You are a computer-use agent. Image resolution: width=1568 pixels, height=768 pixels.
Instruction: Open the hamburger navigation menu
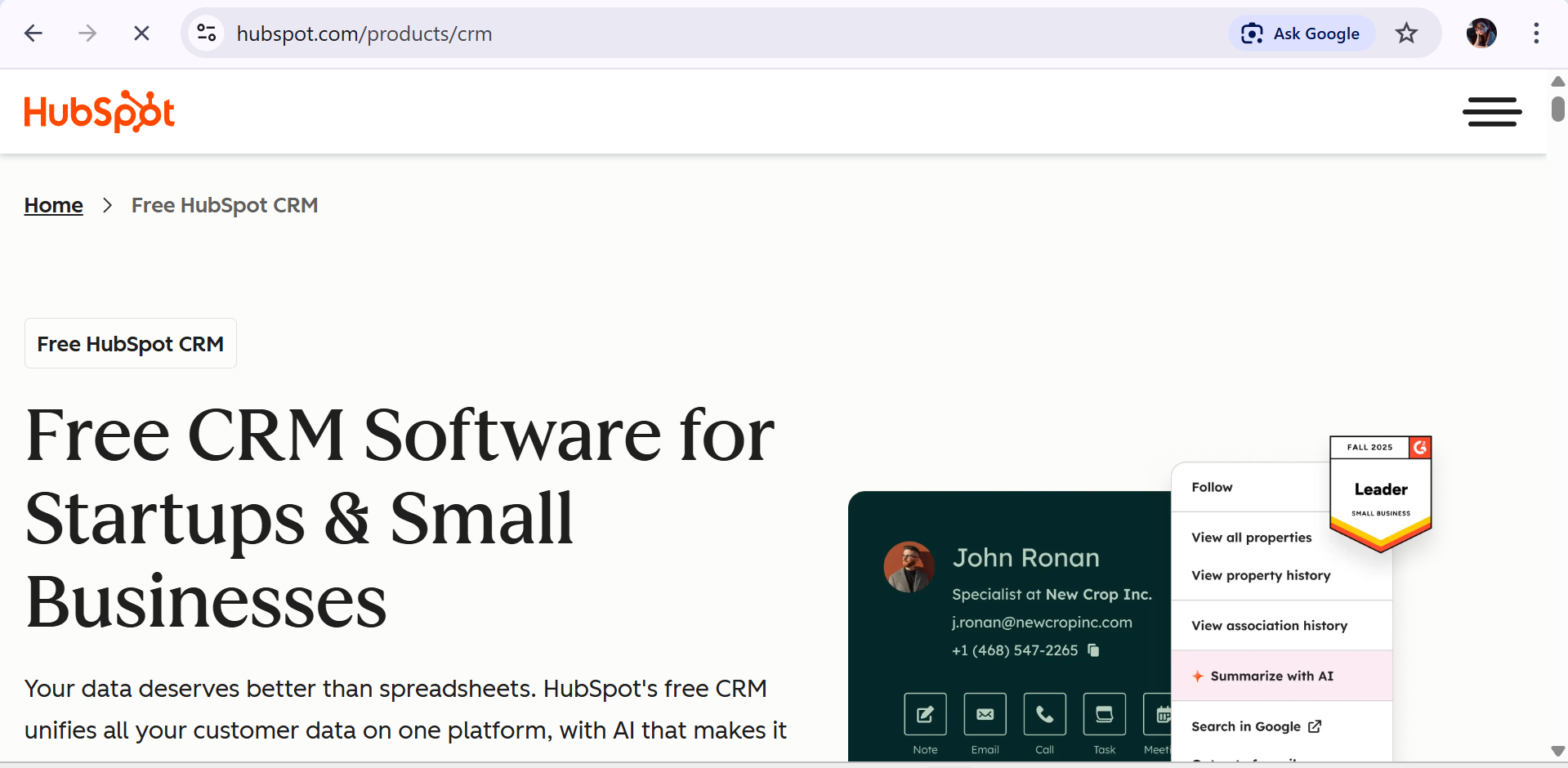(1492, 112)
